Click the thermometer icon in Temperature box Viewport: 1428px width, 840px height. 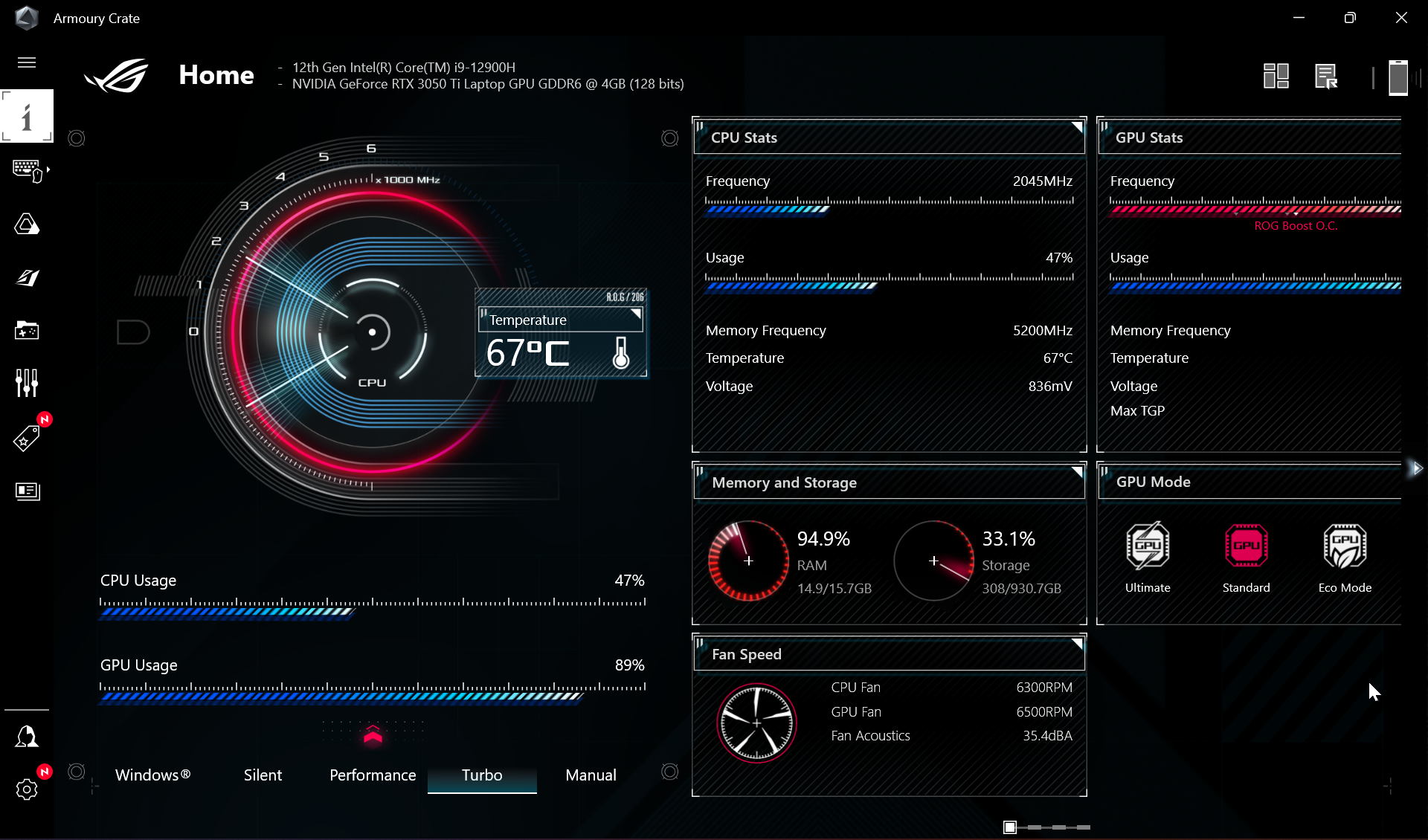[x=621, y=353]
